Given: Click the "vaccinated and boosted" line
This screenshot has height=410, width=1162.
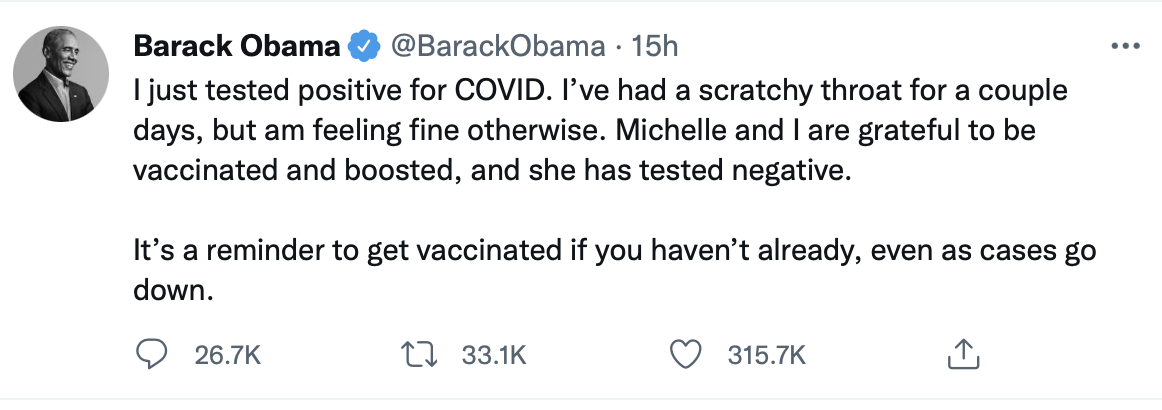Looking at the screenshot, I should pos(489,171).
